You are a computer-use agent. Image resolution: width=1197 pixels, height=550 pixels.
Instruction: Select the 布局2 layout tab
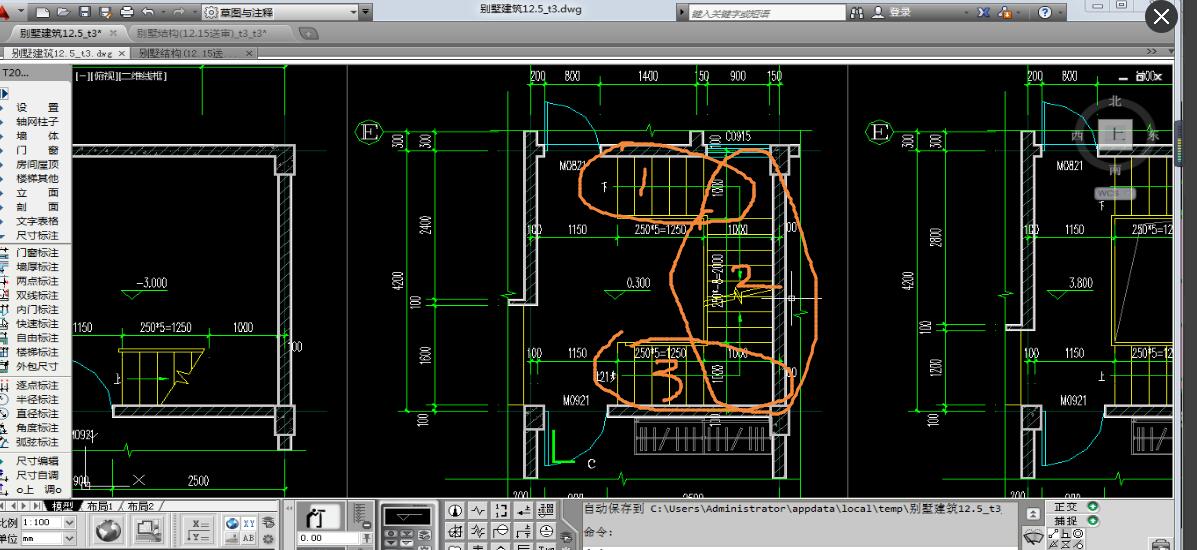[x=140, y=506]
